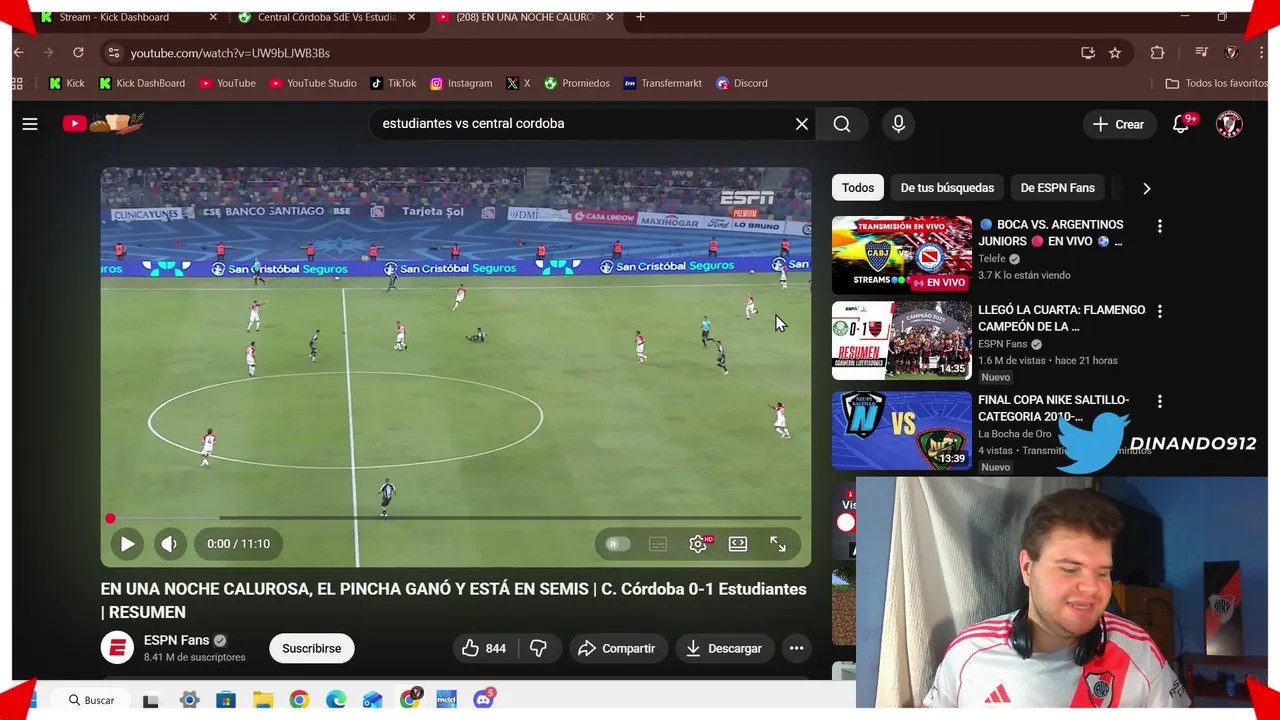Open Todos los favoritos folder
The width and height of the screenshot is (1280, 720).
(x=1216, y=83)
